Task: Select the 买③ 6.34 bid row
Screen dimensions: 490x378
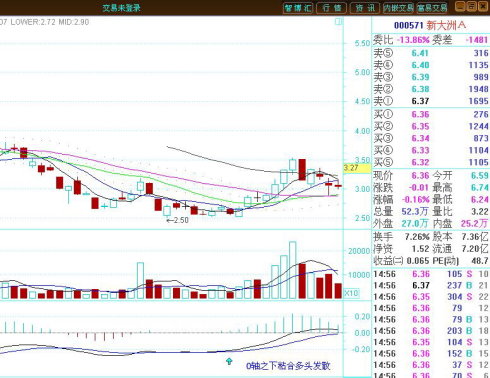Action: point(431,138)
